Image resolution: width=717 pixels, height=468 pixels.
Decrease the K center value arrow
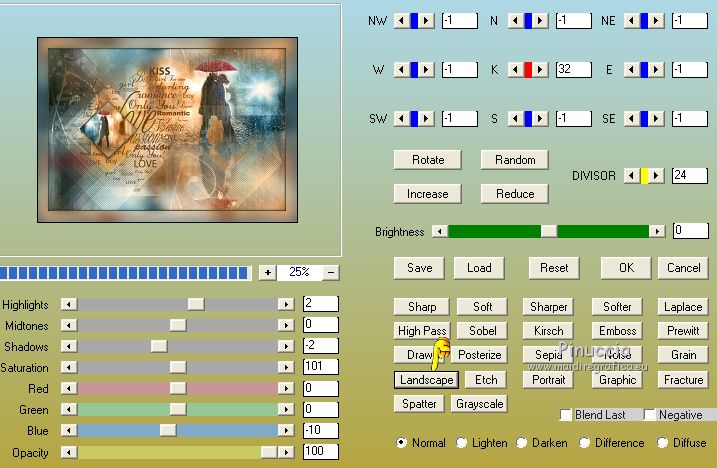[516, 70]
